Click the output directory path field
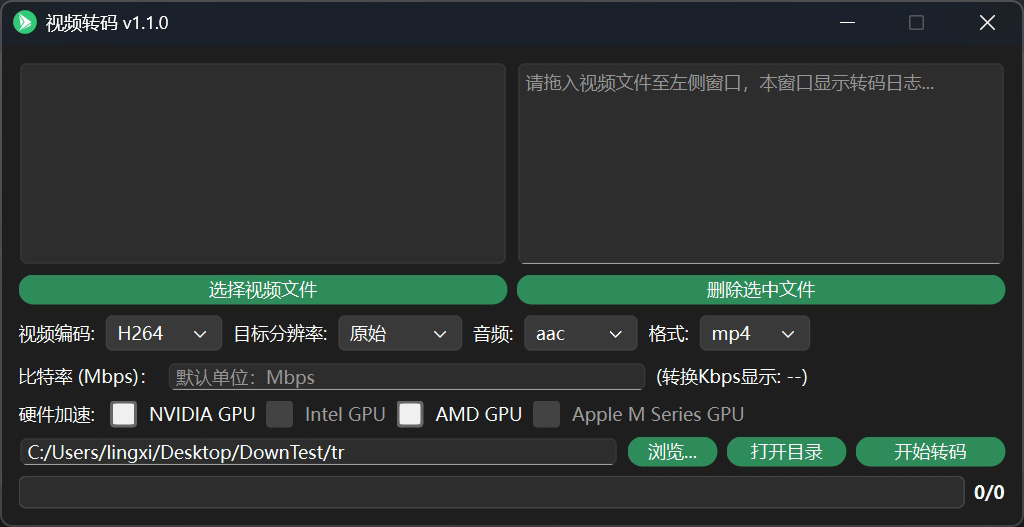 (x=318, y=452)
